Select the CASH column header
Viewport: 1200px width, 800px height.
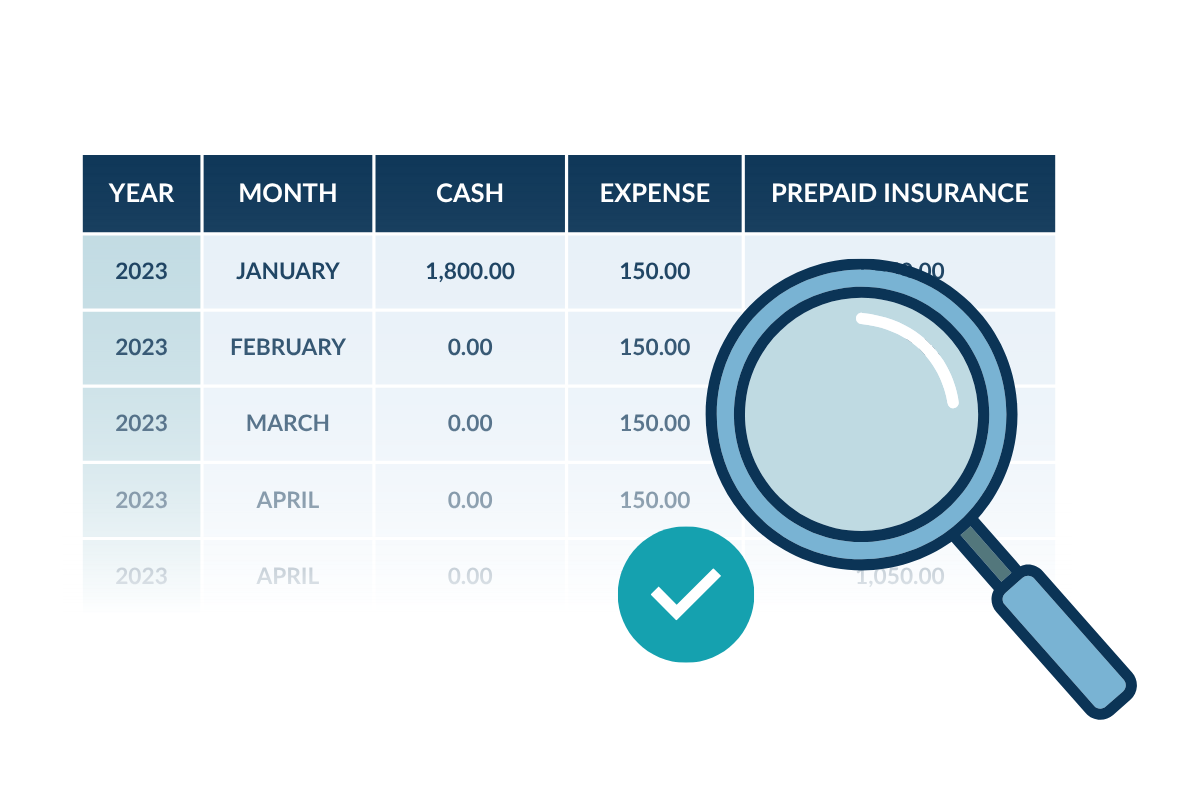pyautogui.click(x=470, y=193)
